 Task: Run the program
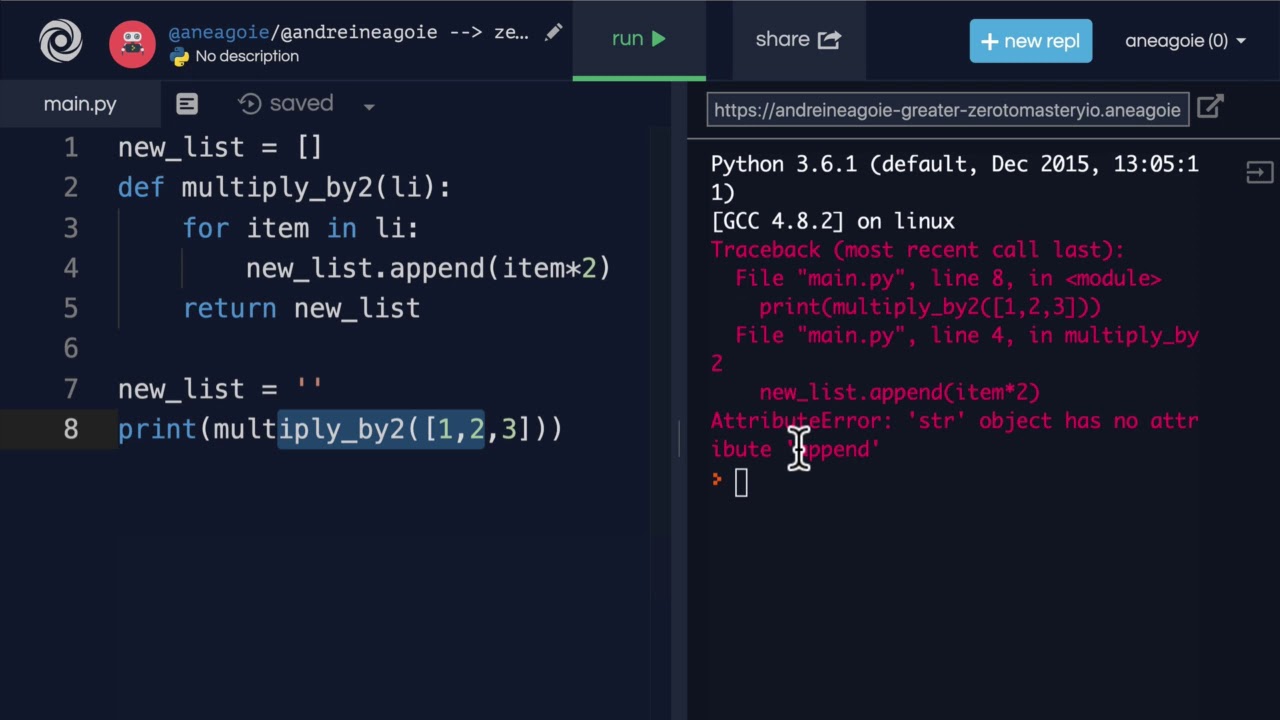(639, 39)
